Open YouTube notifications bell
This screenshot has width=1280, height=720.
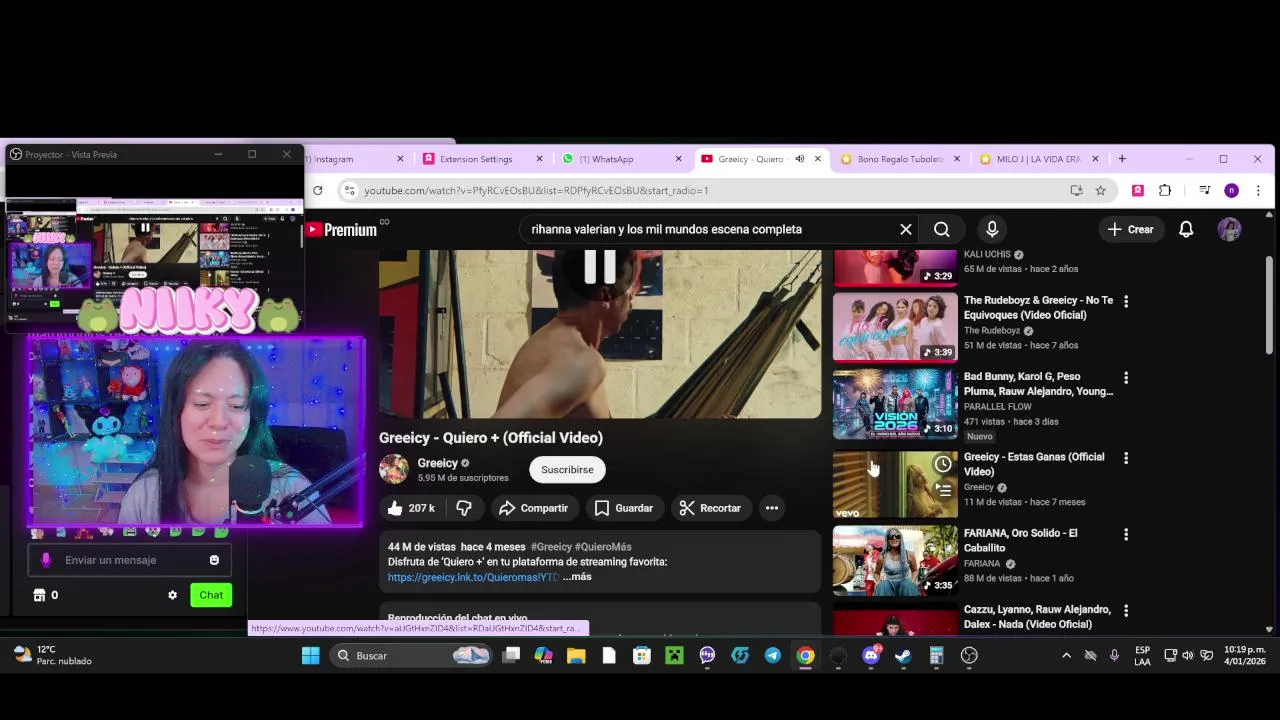click(1186, 229)
